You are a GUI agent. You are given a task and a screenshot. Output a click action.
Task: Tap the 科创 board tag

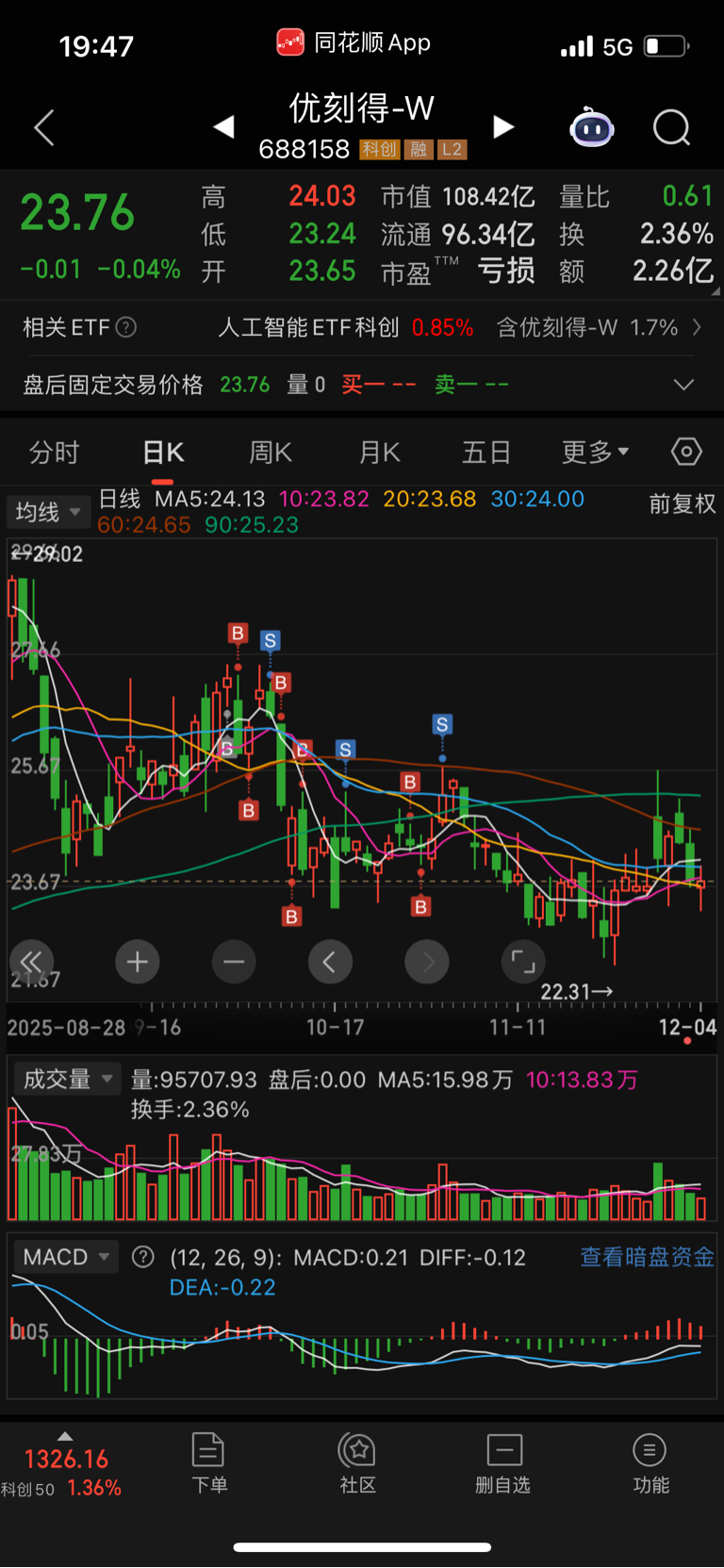[x=380, y=149]
